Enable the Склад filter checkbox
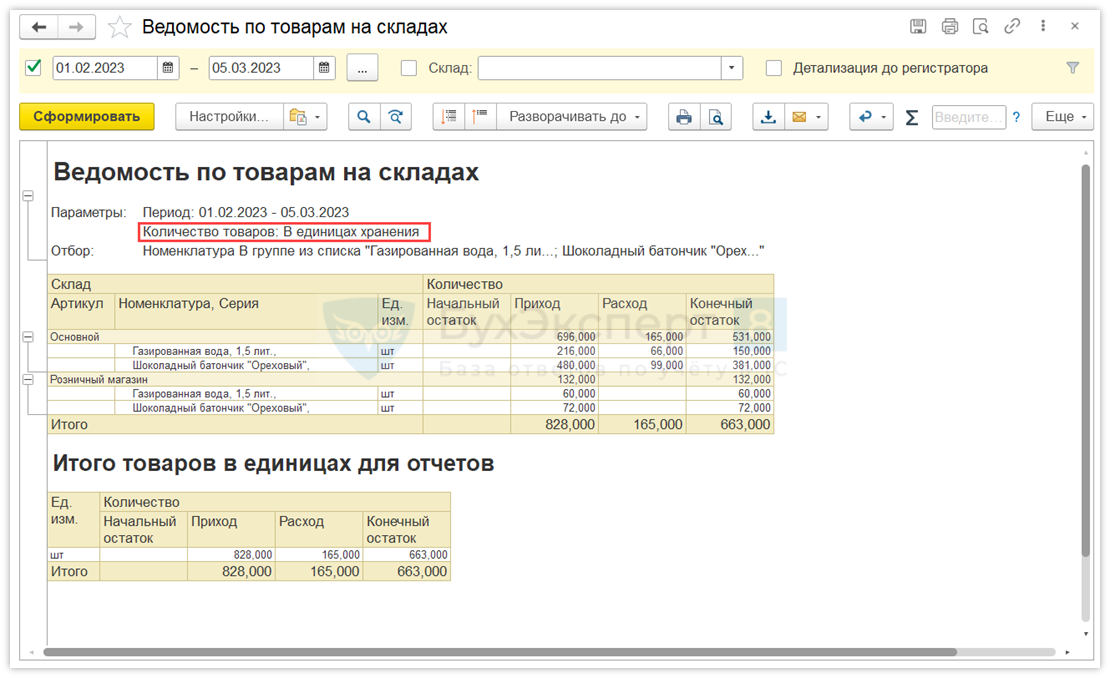Screen dimensions: 1110x678 coord(408,68)
